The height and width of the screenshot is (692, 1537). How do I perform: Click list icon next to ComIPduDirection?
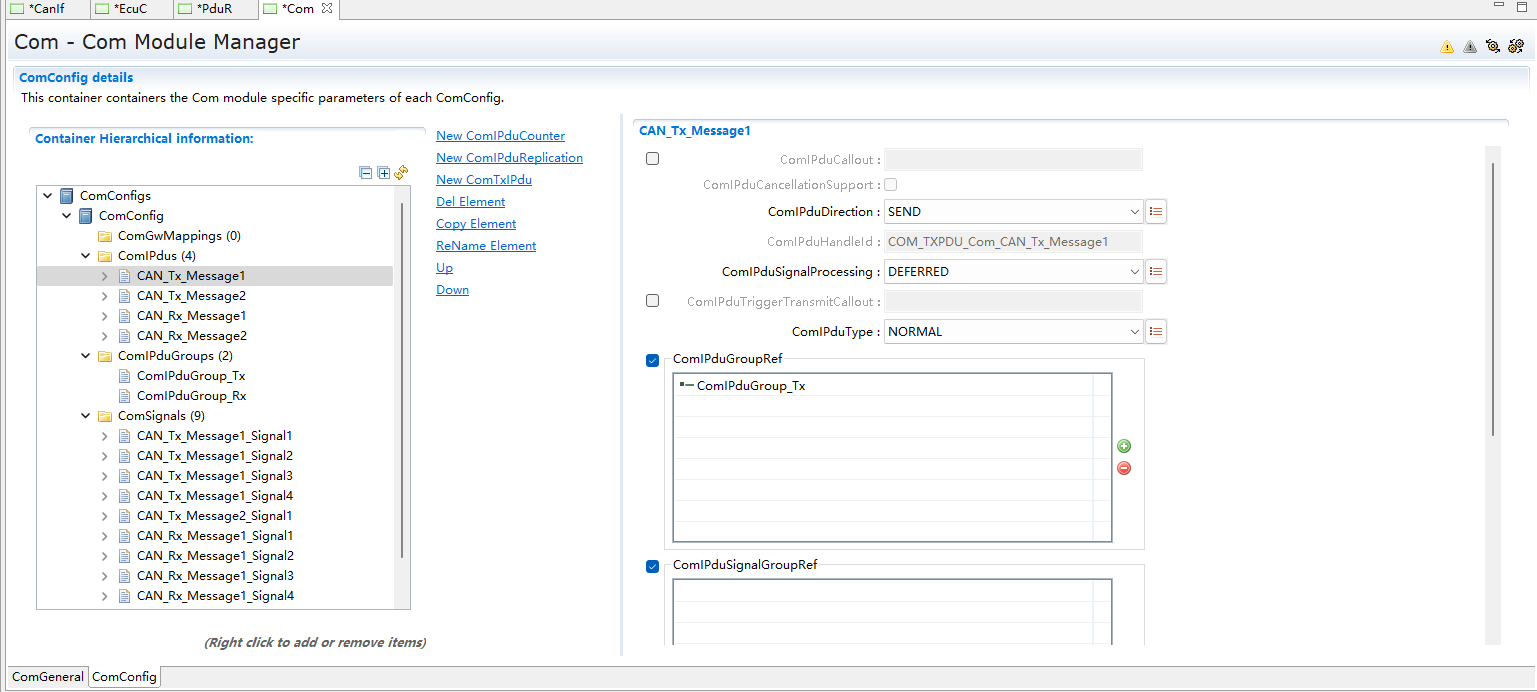[x=1156, y=212]
